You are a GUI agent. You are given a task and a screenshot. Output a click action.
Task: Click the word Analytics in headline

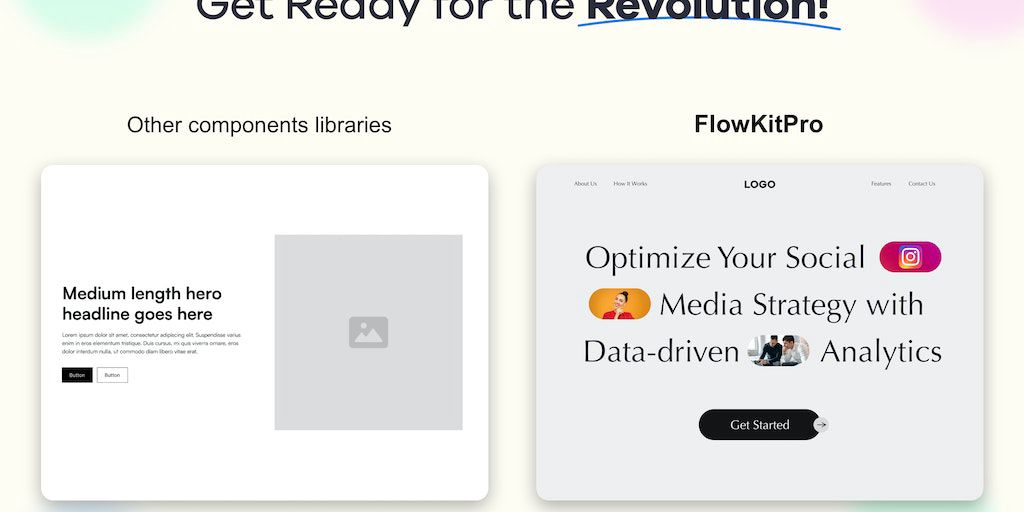(881, 352)
